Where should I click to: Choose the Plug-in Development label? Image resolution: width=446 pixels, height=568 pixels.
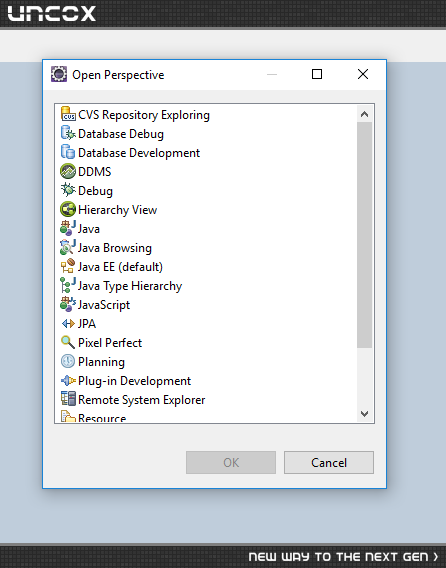134,381
